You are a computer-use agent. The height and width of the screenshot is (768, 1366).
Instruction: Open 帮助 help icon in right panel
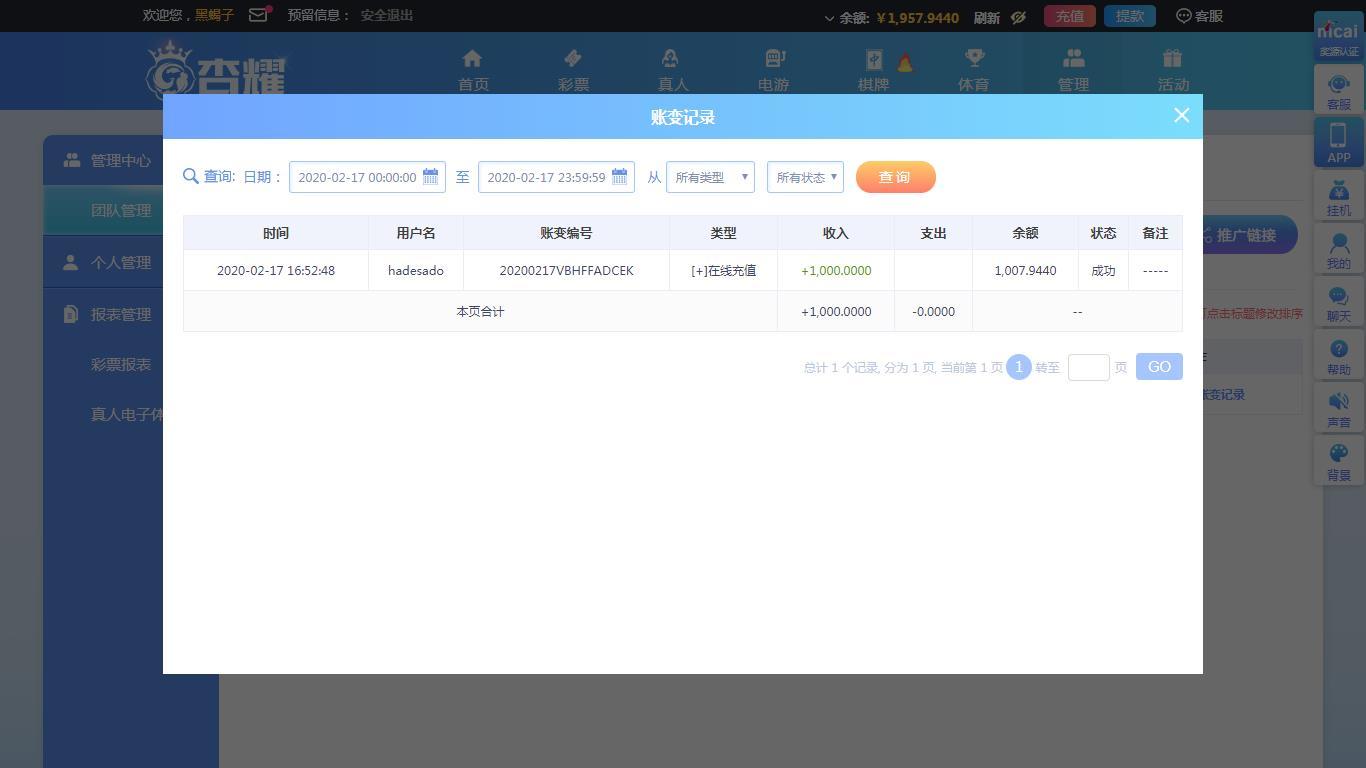pyautogui.click(x=1338, y=355)
